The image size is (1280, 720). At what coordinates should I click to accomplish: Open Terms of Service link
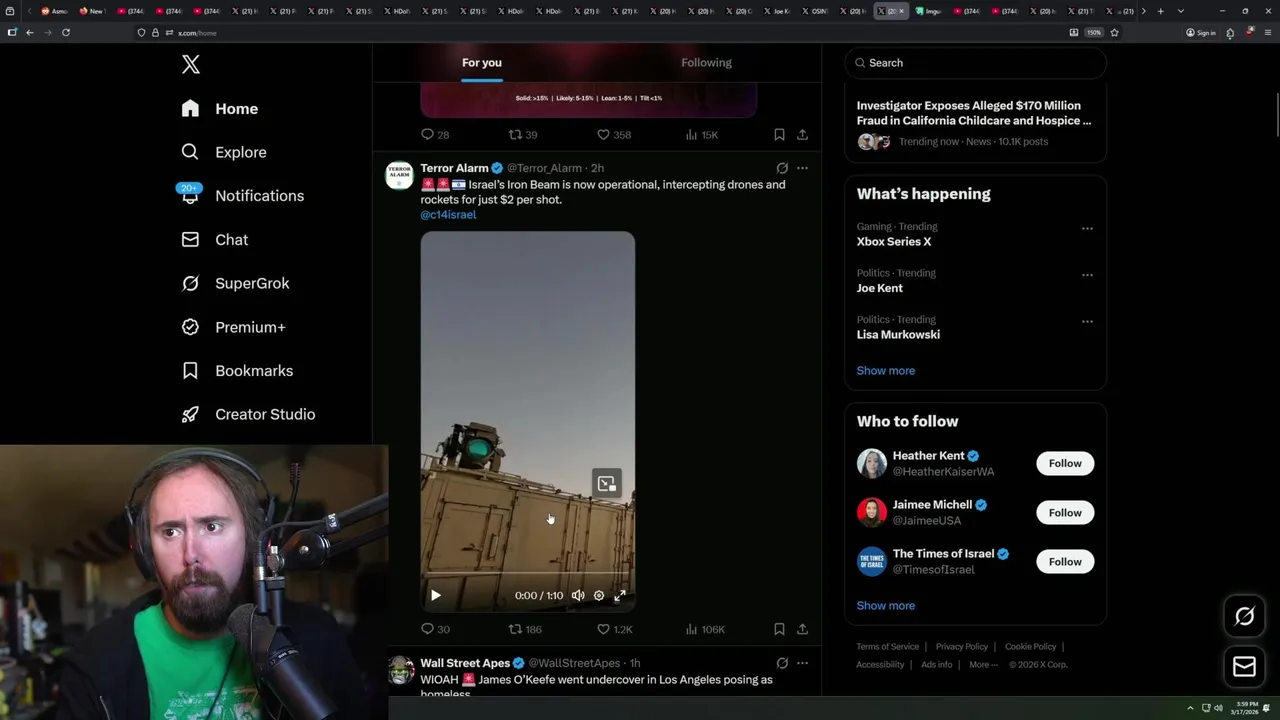(x=888, y=647)
